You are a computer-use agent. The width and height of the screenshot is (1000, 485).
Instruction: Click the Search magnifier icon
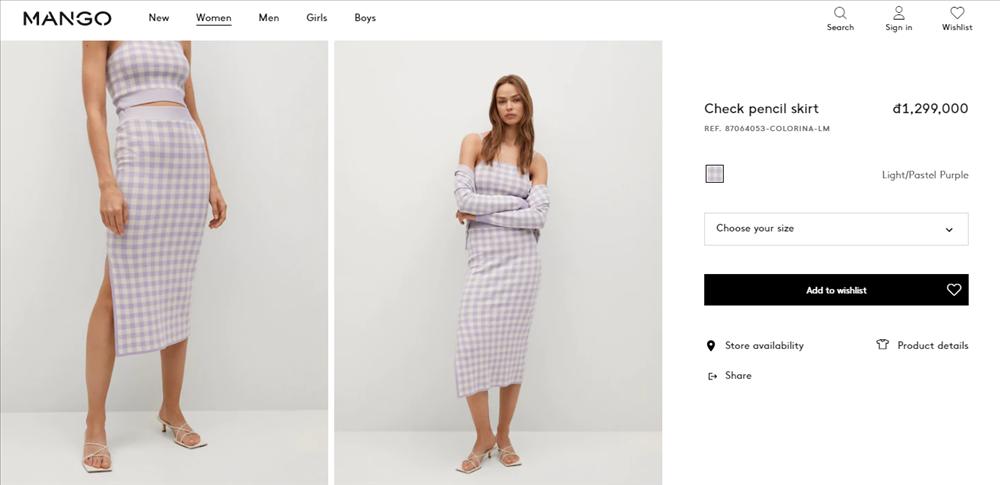(840, 13)
